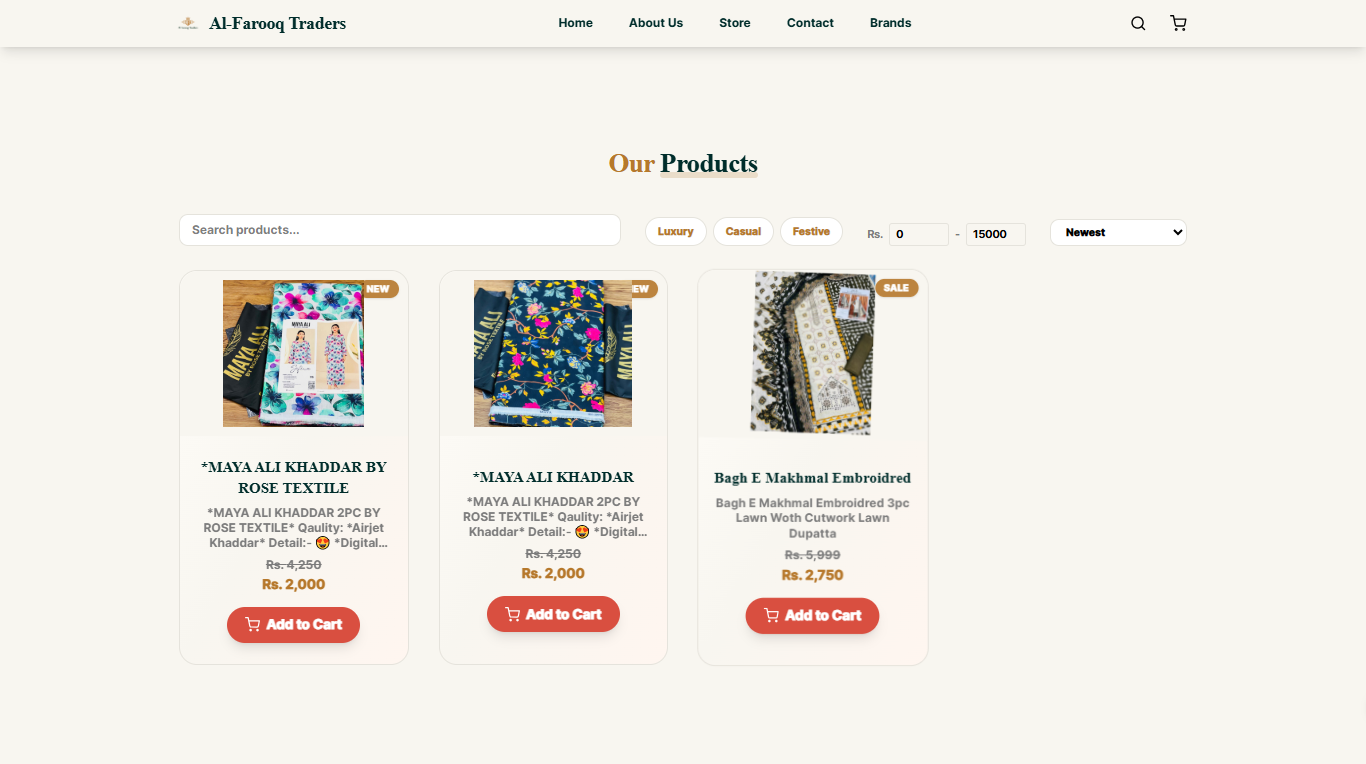Open the Contact page link
The width and height of the screenshot is (1366, 764).
pyautogui.click(x=810, y=23)
